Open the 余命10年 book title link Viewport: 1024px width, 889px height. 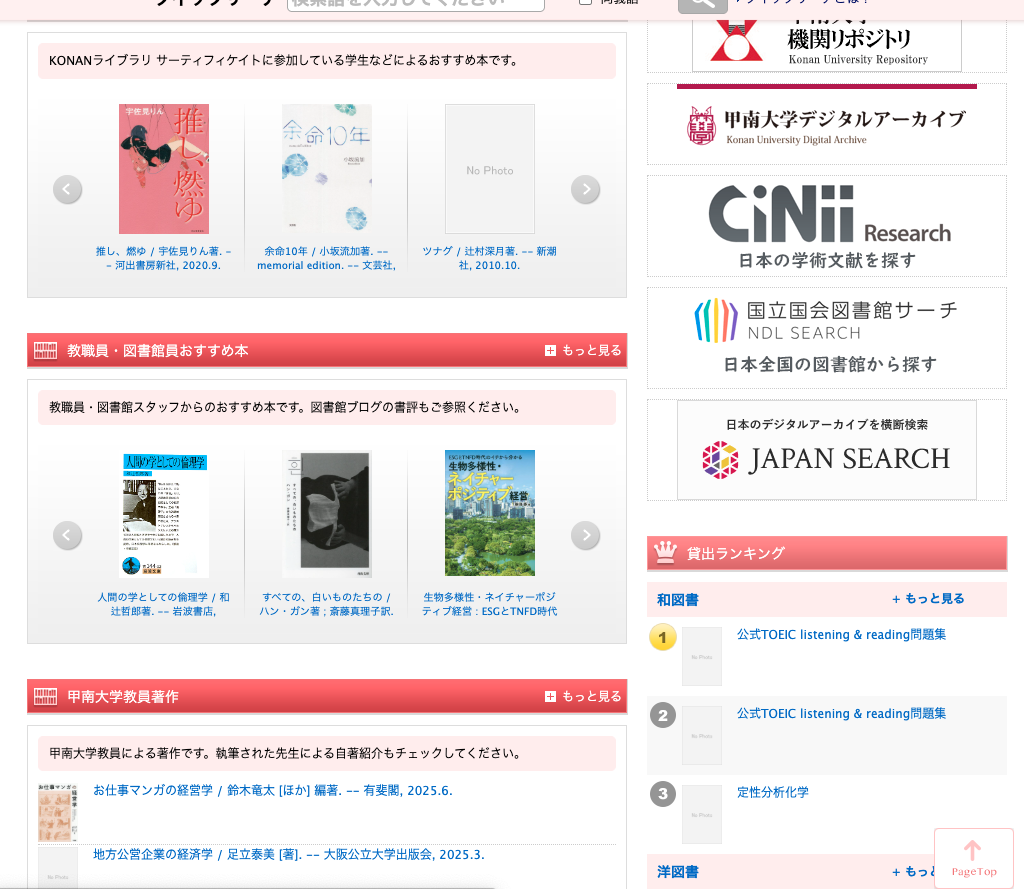326,258
